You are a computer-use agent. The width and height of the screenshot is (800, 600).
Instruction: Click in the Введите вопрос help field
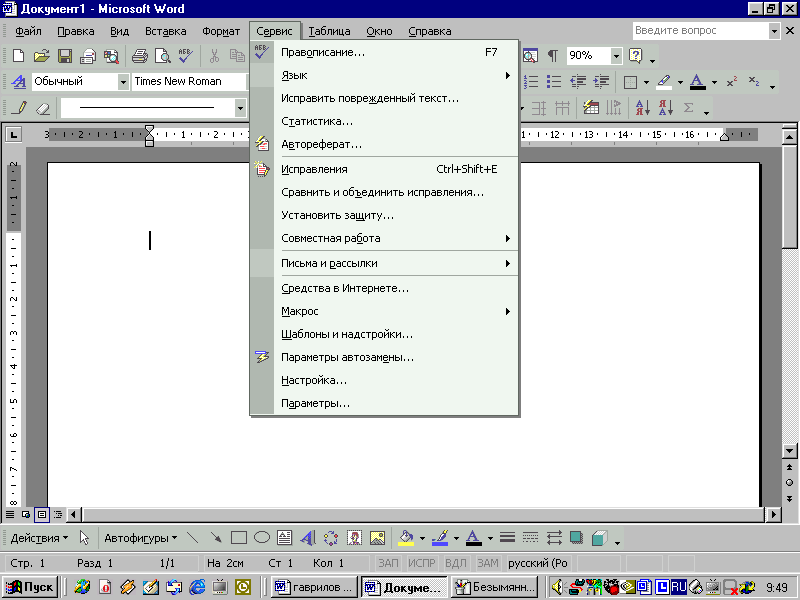[x=701, y=31]
